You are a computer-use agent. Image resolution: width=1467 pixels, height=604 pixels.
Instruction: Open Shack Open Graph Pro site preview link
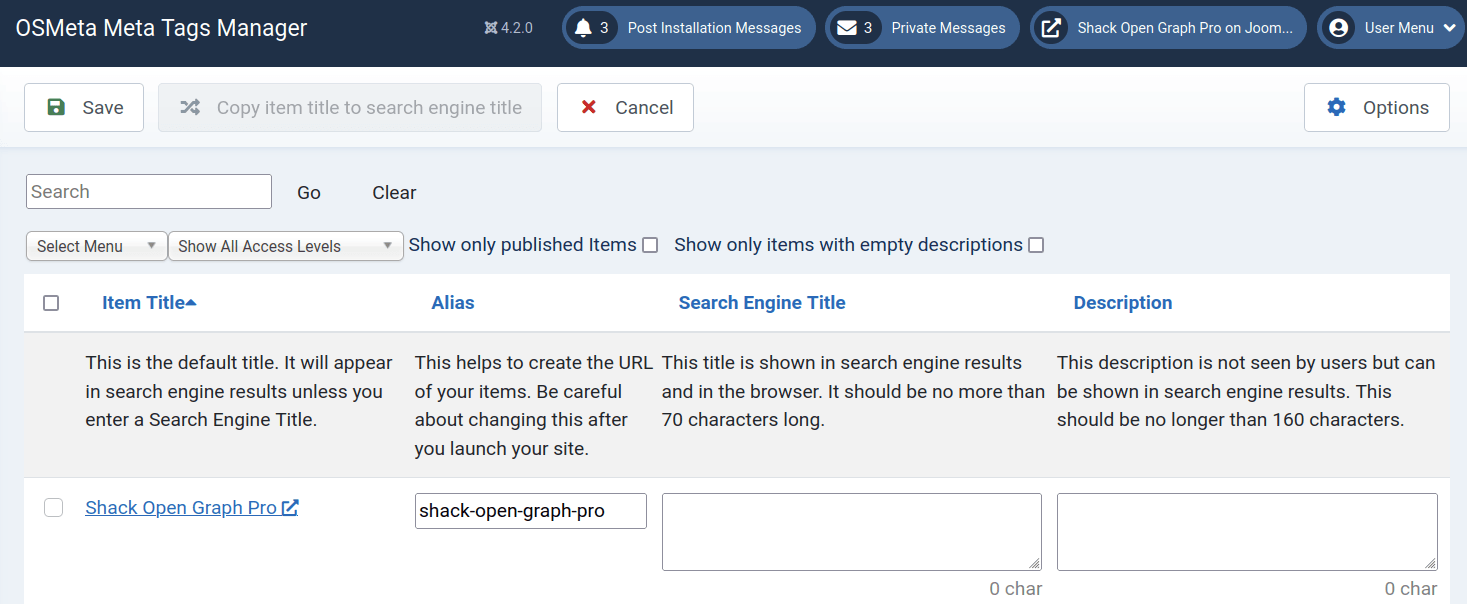(1169, 28)
